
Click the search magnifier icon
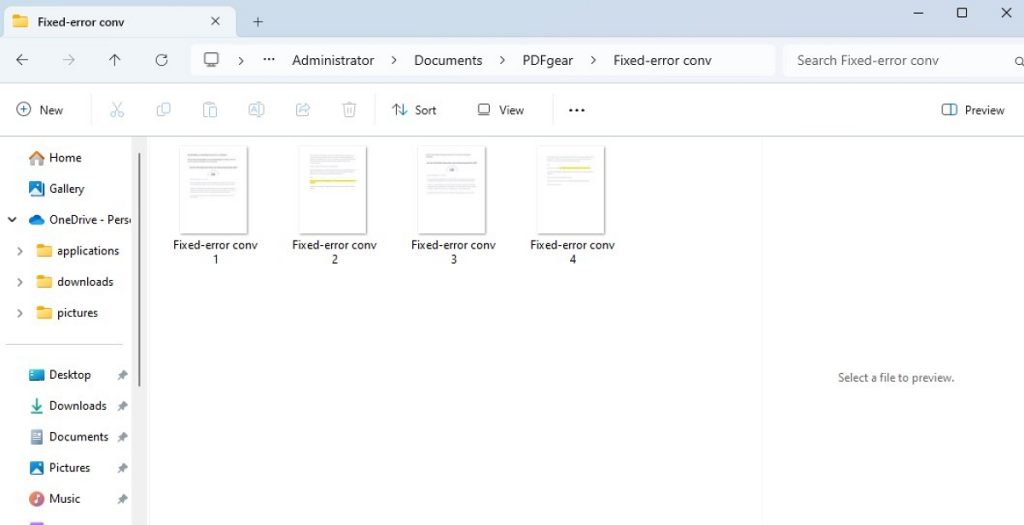[1019, 61]
